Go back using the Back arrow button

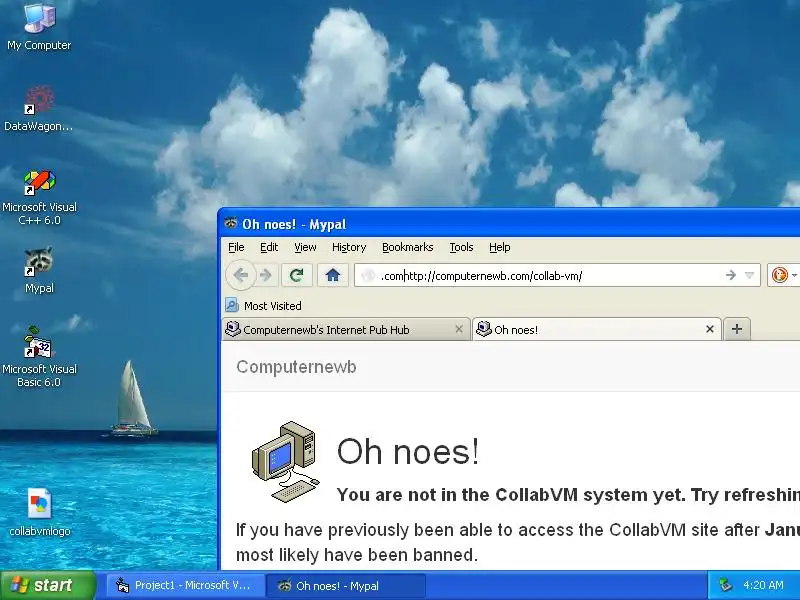click(x=241, y=276)
